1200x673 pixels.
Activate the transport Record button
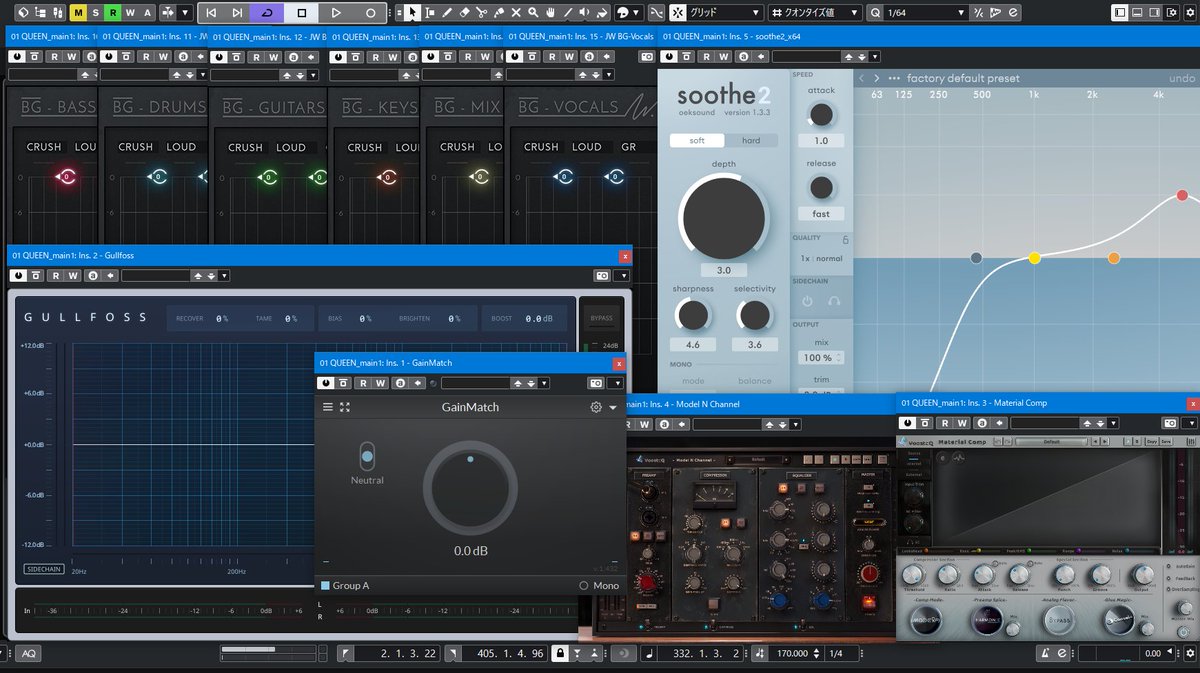pyautogui.click(x=370, y=13)
